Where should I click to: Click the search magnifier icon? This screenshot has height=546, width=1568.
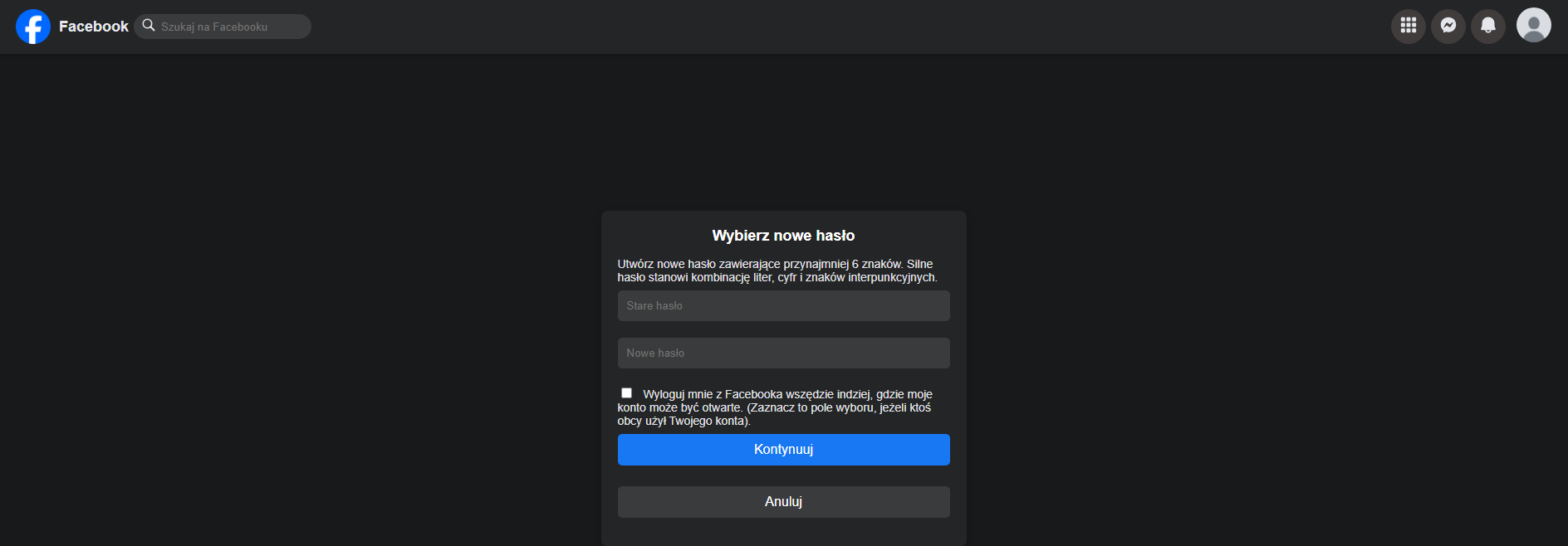[x=149, y=26]
